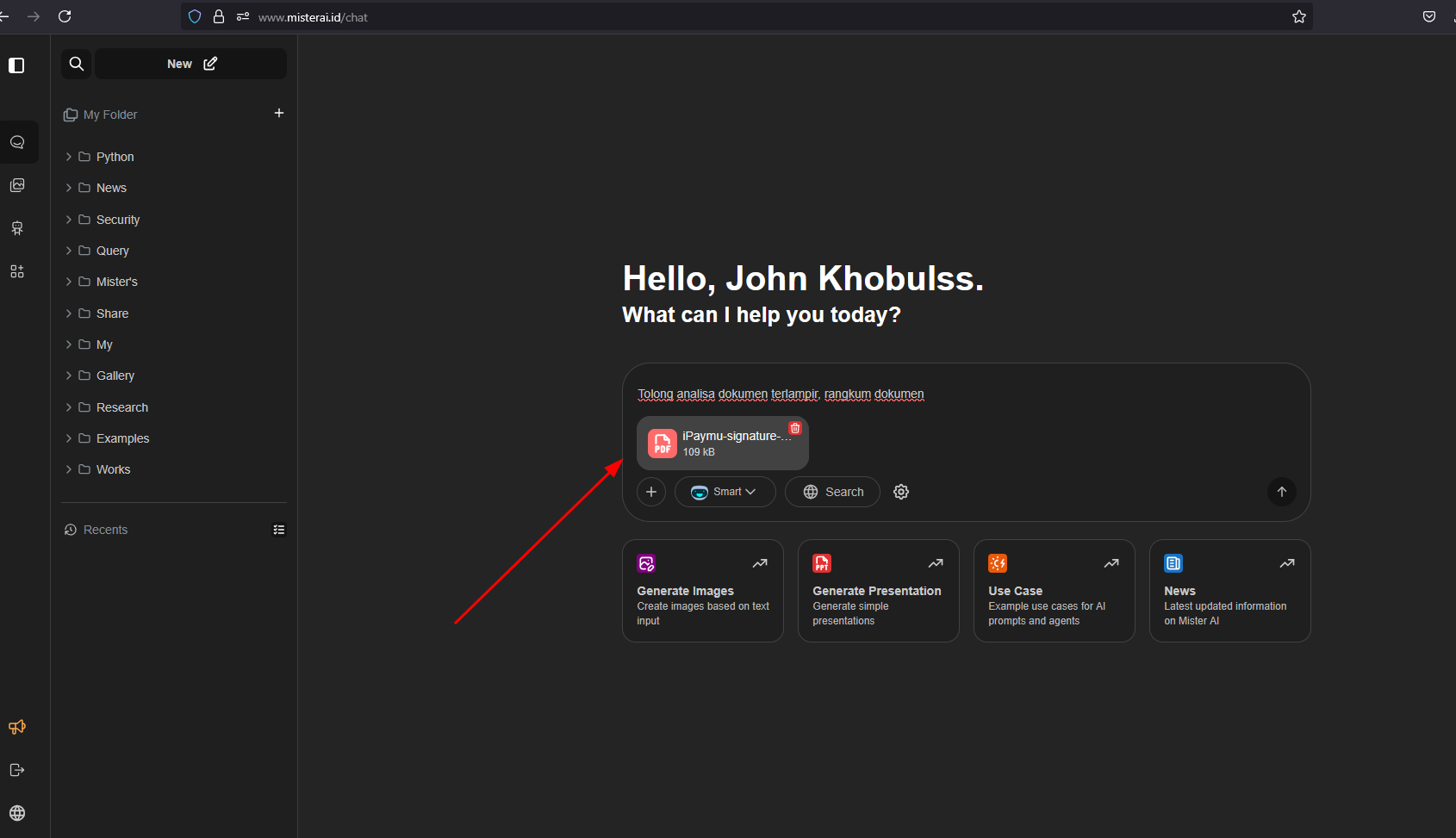Screen dimensions: 1456x838
Task: Toggle the web Search option
Action: 832,492
